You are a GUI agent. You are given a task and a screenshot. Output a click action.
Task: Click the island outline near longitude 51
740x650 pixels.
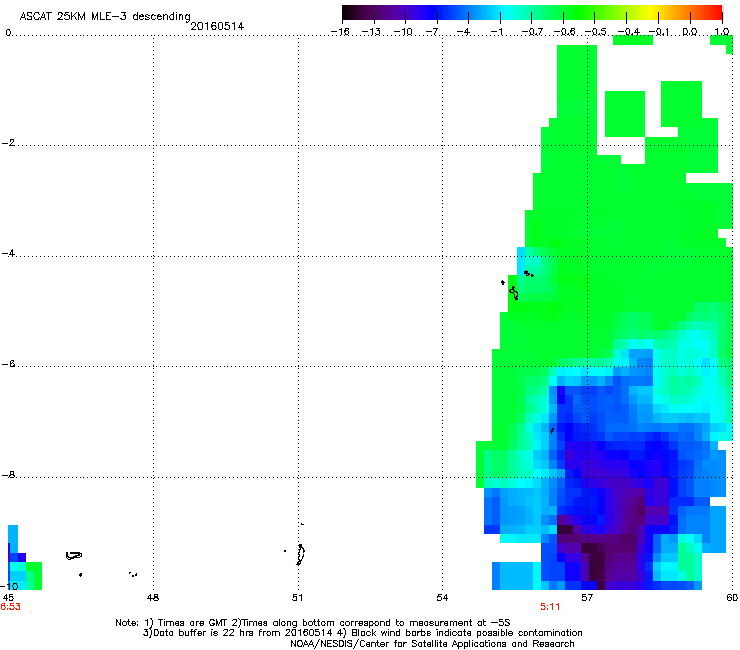(300, 555)
